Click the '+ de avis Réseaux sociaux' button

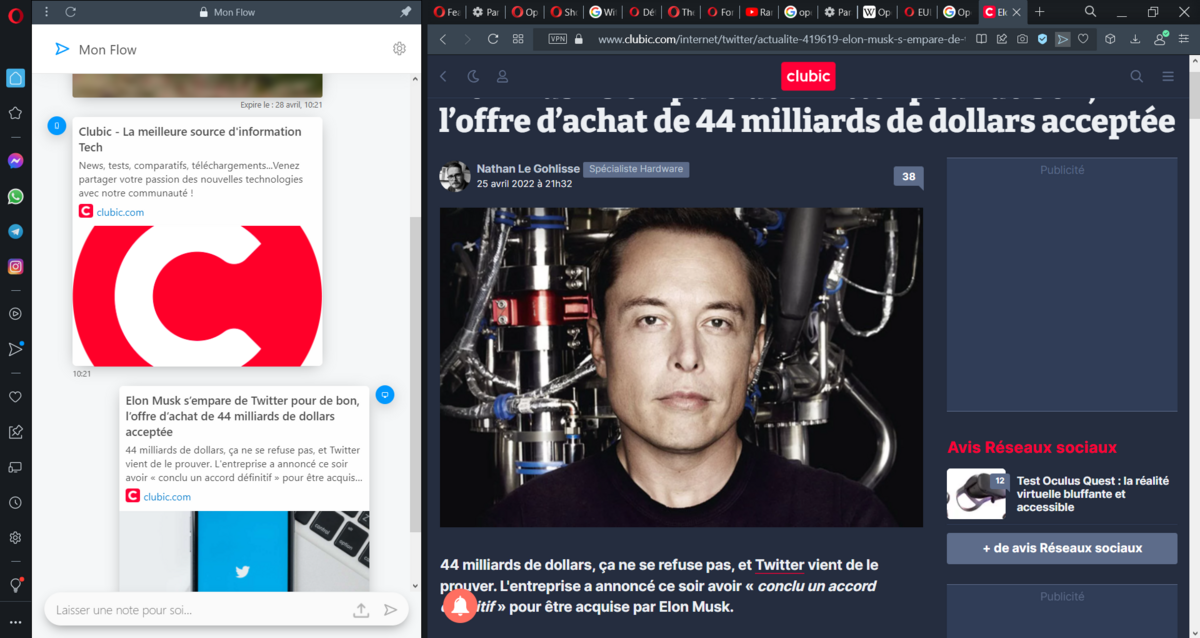1062,548
